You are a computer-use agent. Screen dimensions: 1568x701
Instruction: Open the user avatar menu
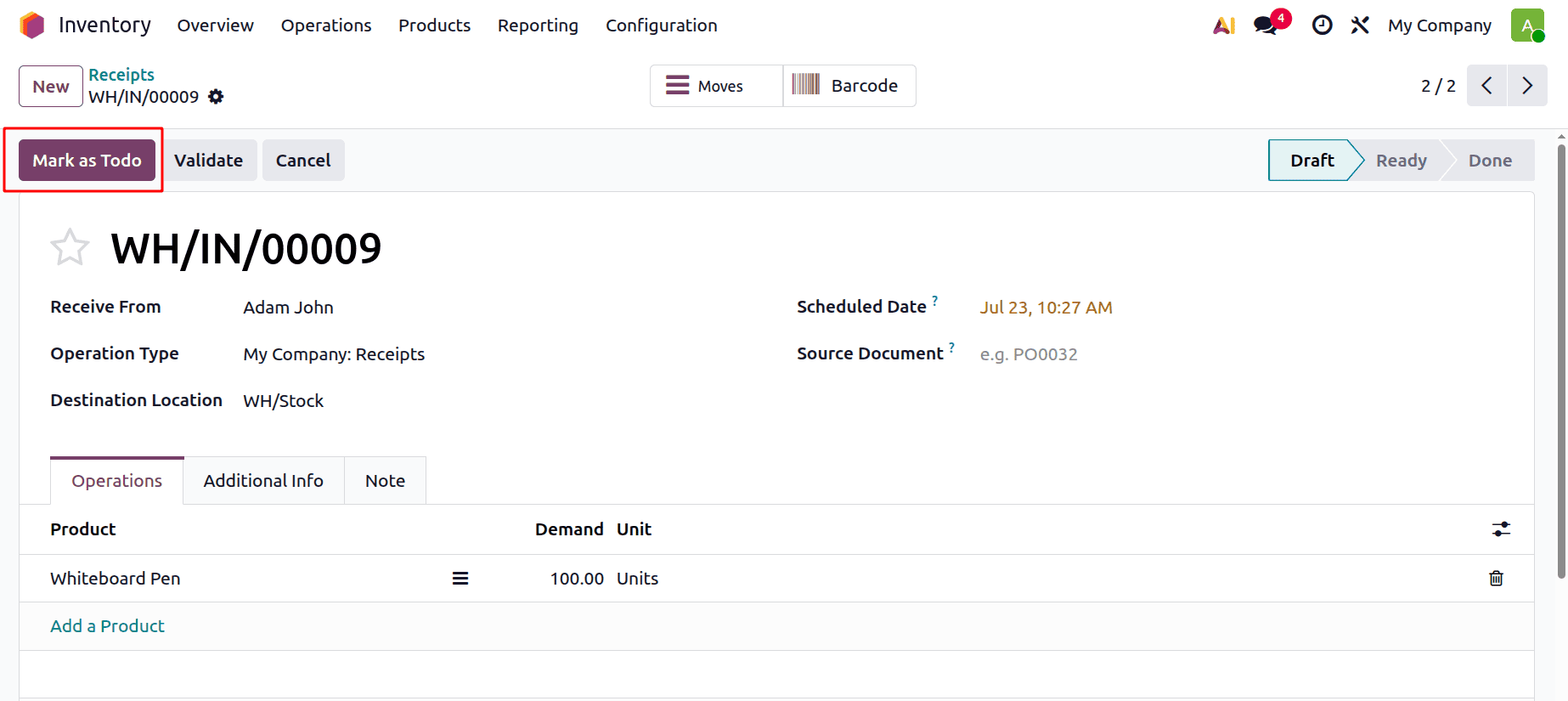pyautogui.click(x=1527, y=25)
